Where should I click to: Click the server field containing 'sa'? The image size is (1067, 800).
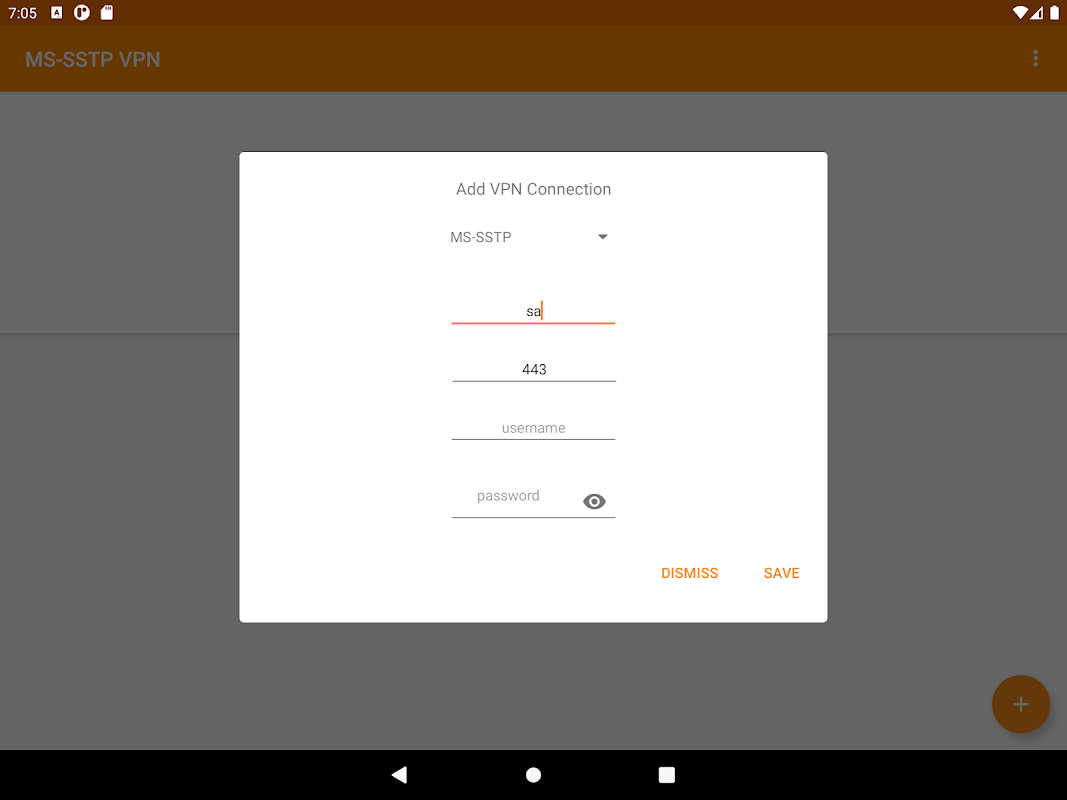tap(534, 311)
